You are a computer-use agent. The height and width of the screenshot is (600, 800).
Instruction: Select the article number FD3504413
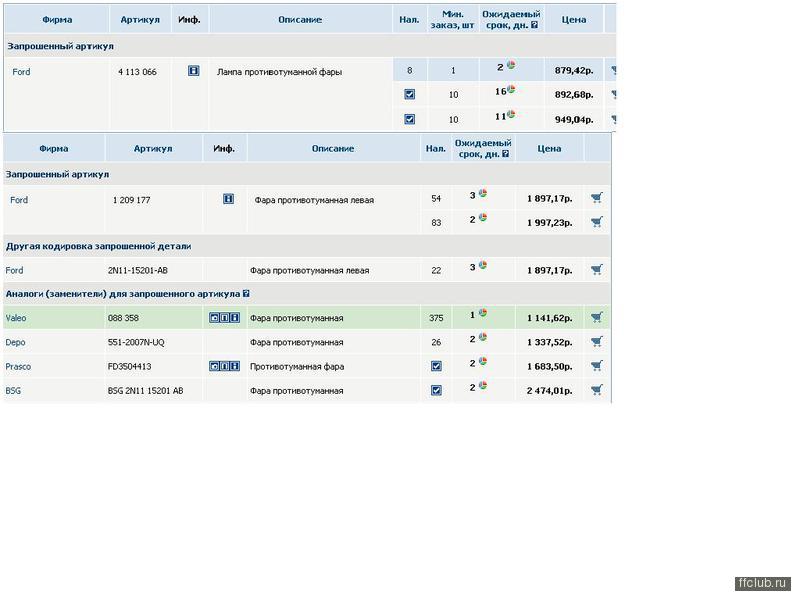130,366
